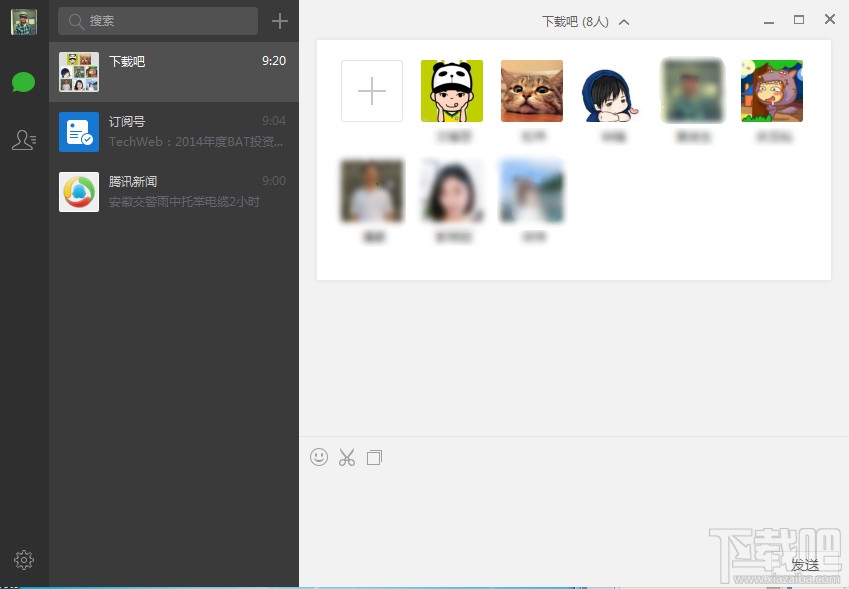This screenshot has height=589, width=849.
Task: Open the 订阅号 conversation
Action: (x=174, y=130)
